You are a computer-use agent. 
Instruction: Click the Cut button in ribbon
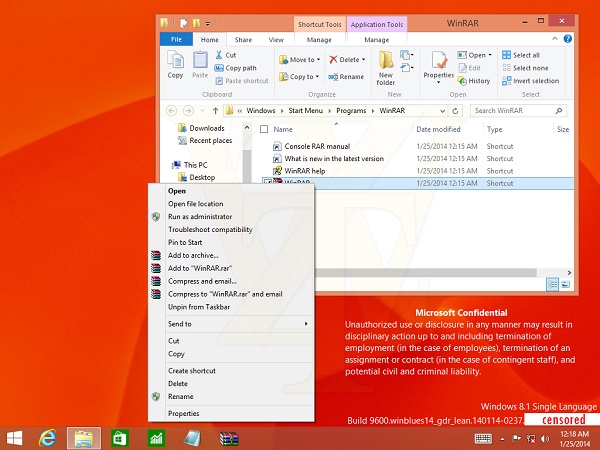point(224,55)
